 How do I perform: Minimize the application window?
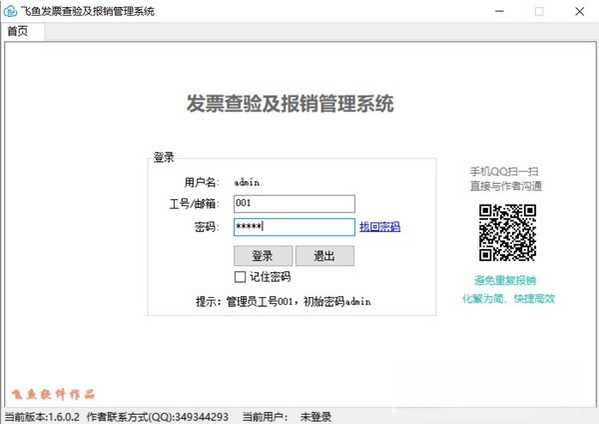pos(499,11)
